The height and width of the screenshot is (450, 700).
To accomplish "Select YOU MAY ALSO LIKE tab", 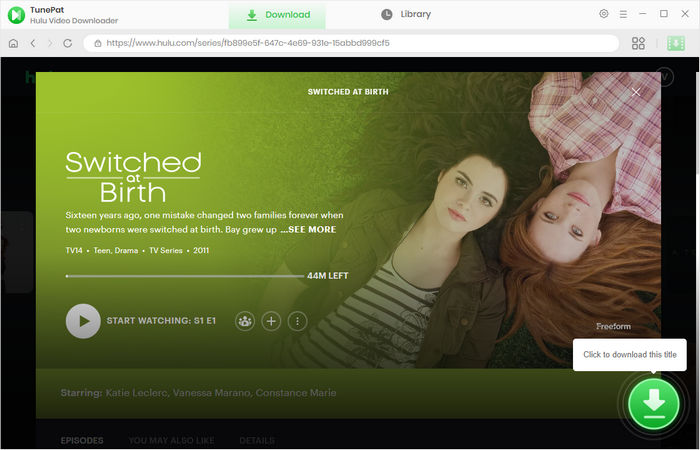I will pyautogui.click(x=171, y=441).
